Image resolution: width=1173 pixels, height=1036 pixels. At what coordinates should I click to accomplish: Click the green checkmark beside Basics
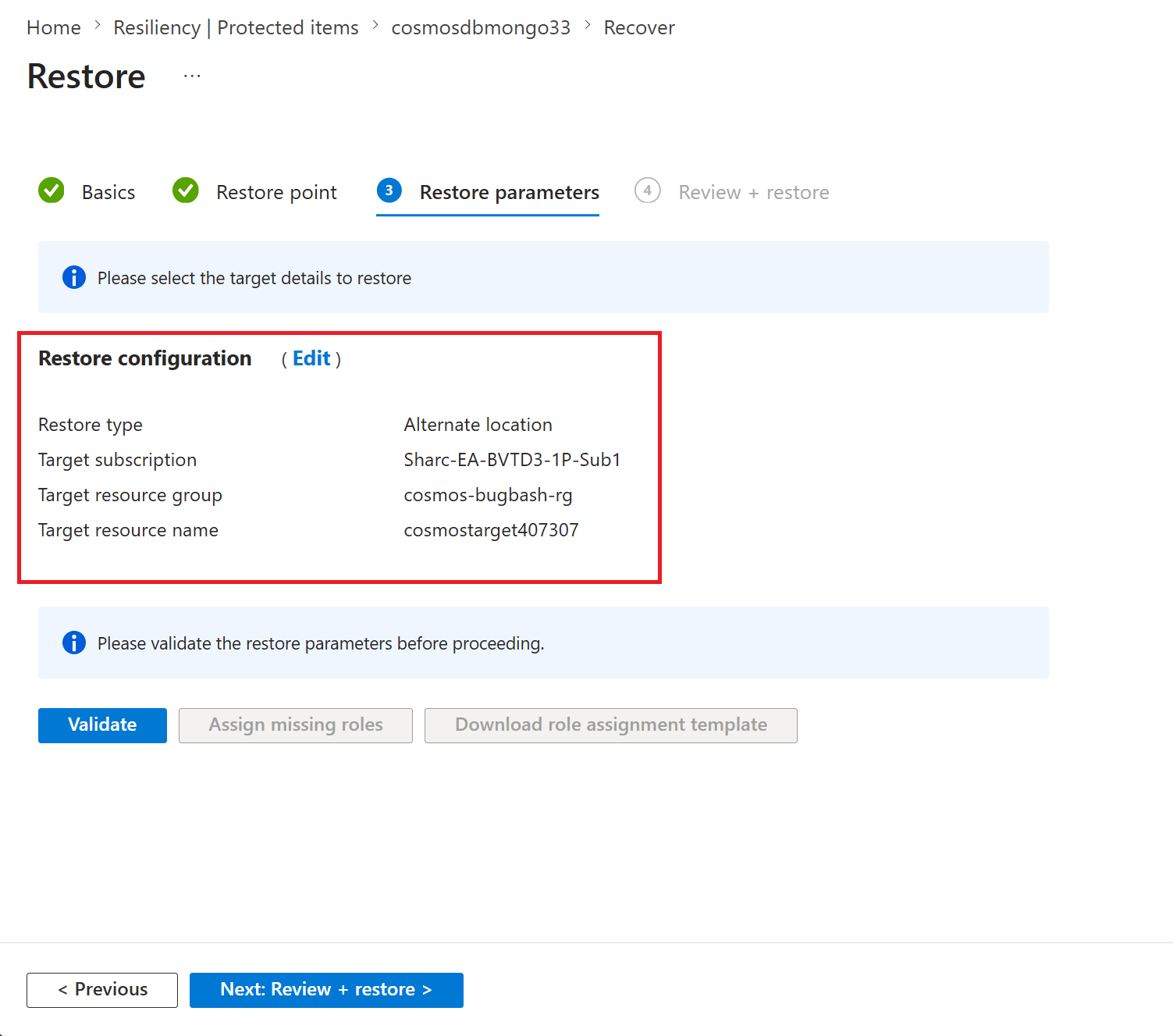point(52,190)
